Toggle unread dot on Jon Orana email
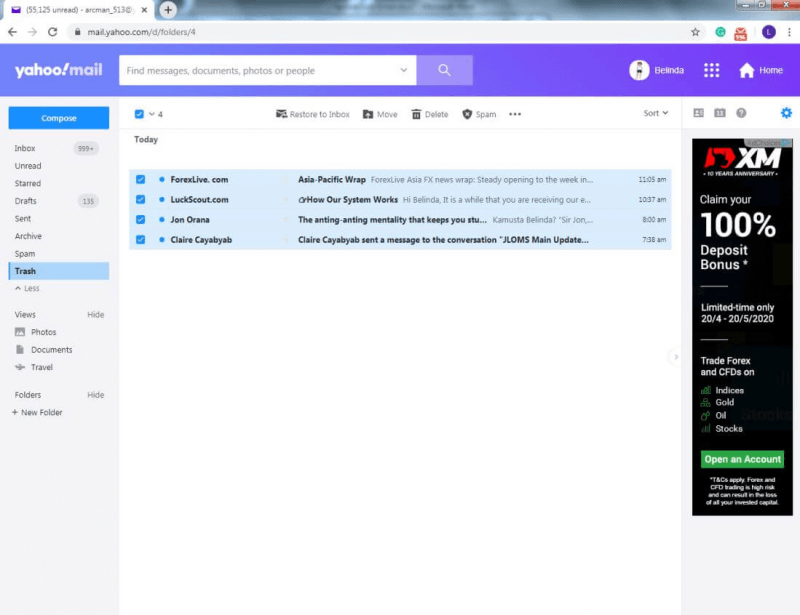This screenshot has width=800, height=615. coord(162,219)
